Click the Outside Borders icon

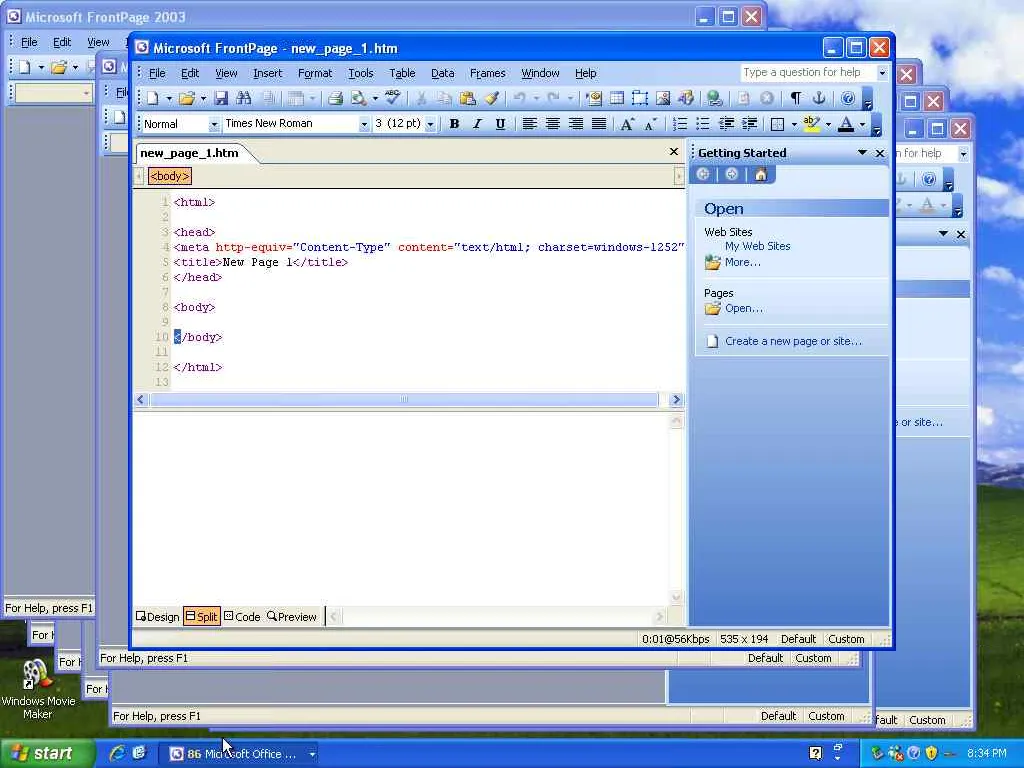(777, 124)
